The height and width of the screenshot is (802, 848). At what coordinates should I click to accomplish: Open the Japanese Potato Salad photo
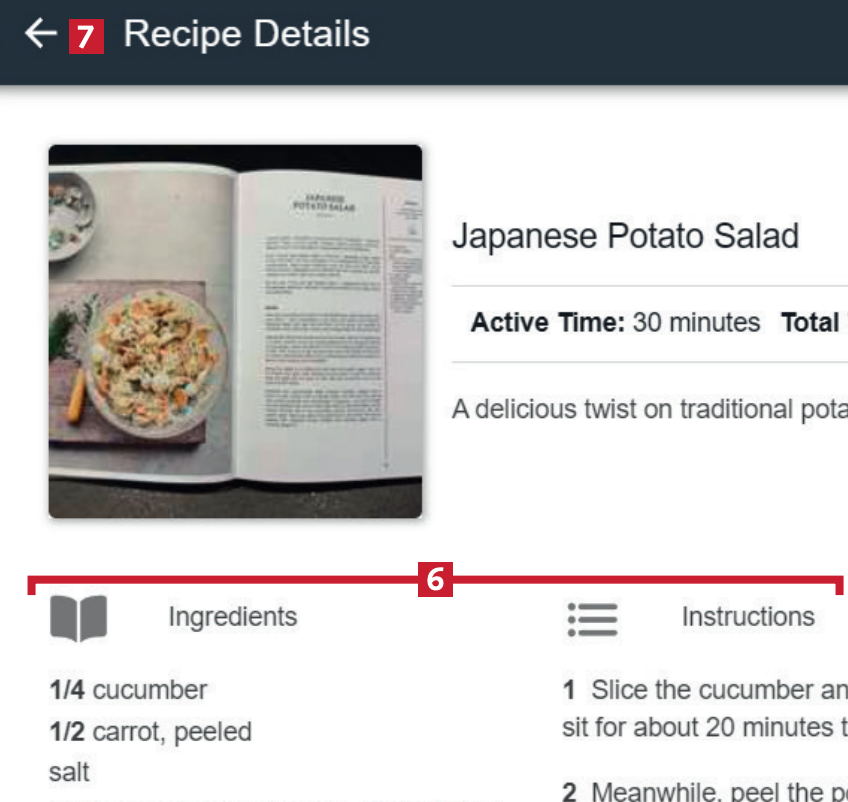pyautogui.click(x=235, y=331)
